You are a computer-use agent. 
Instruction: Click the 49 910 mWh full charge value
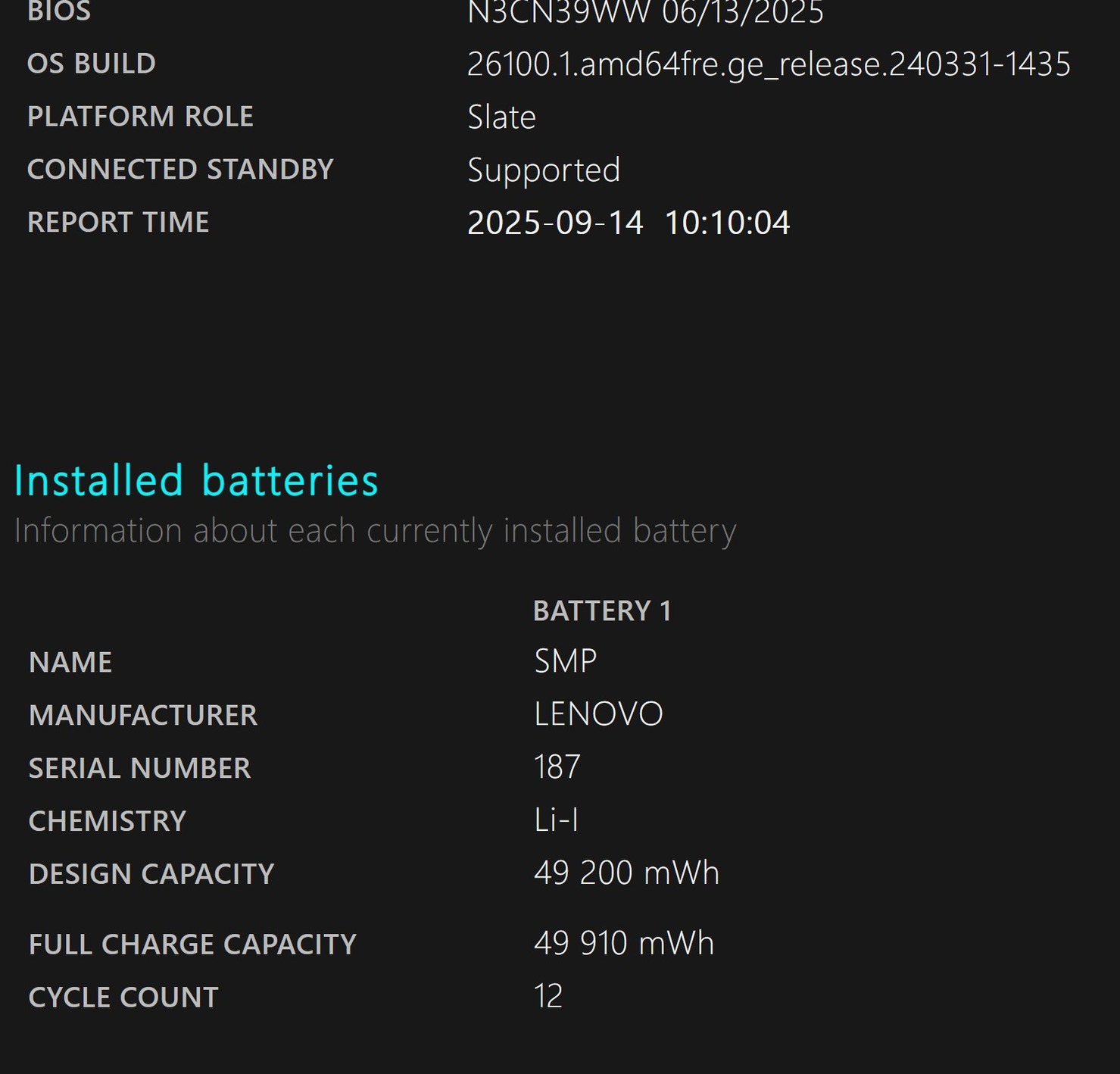pyautogui.click(x=624, y=944)
